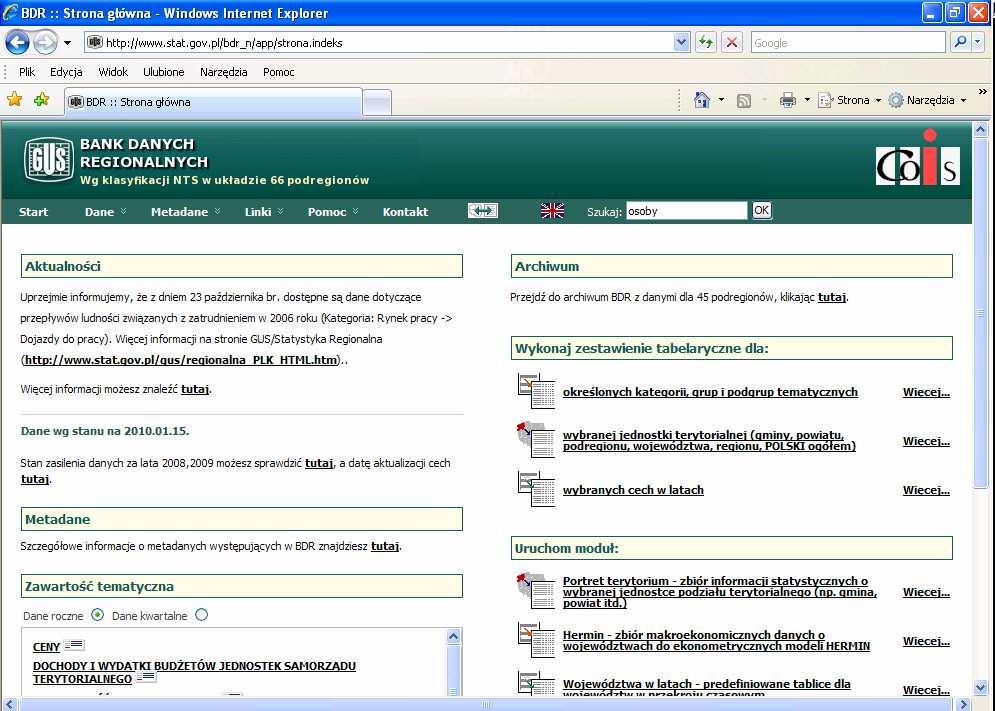Open the Favorites Center star icon

tap(15, 100)
